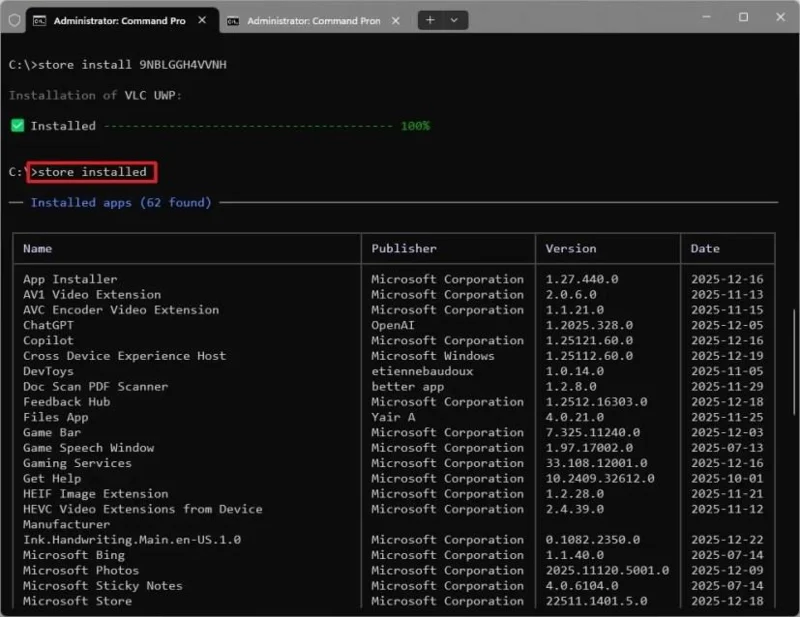Click the 'store installed' command text
800x617 pixels.
point(92,172)
